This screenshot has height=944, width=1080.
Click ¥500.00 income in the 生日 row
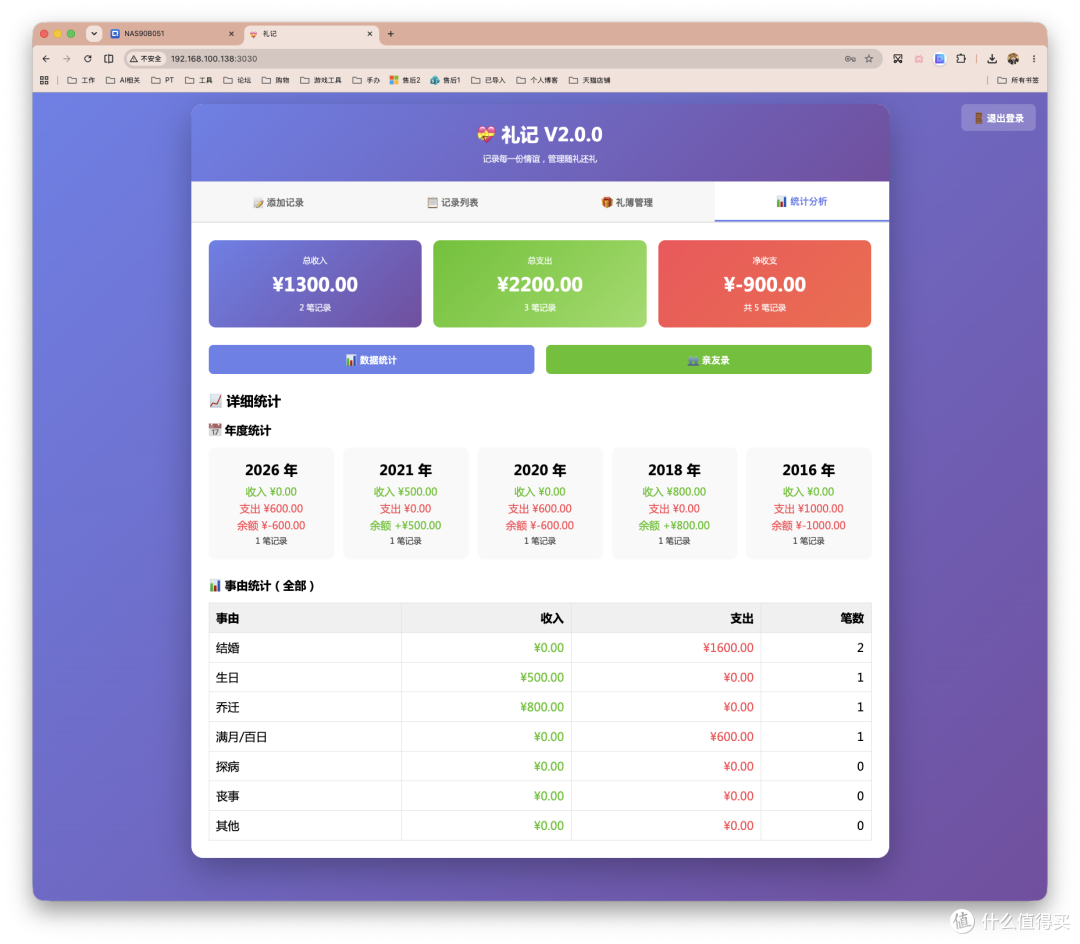click(542, 678)
